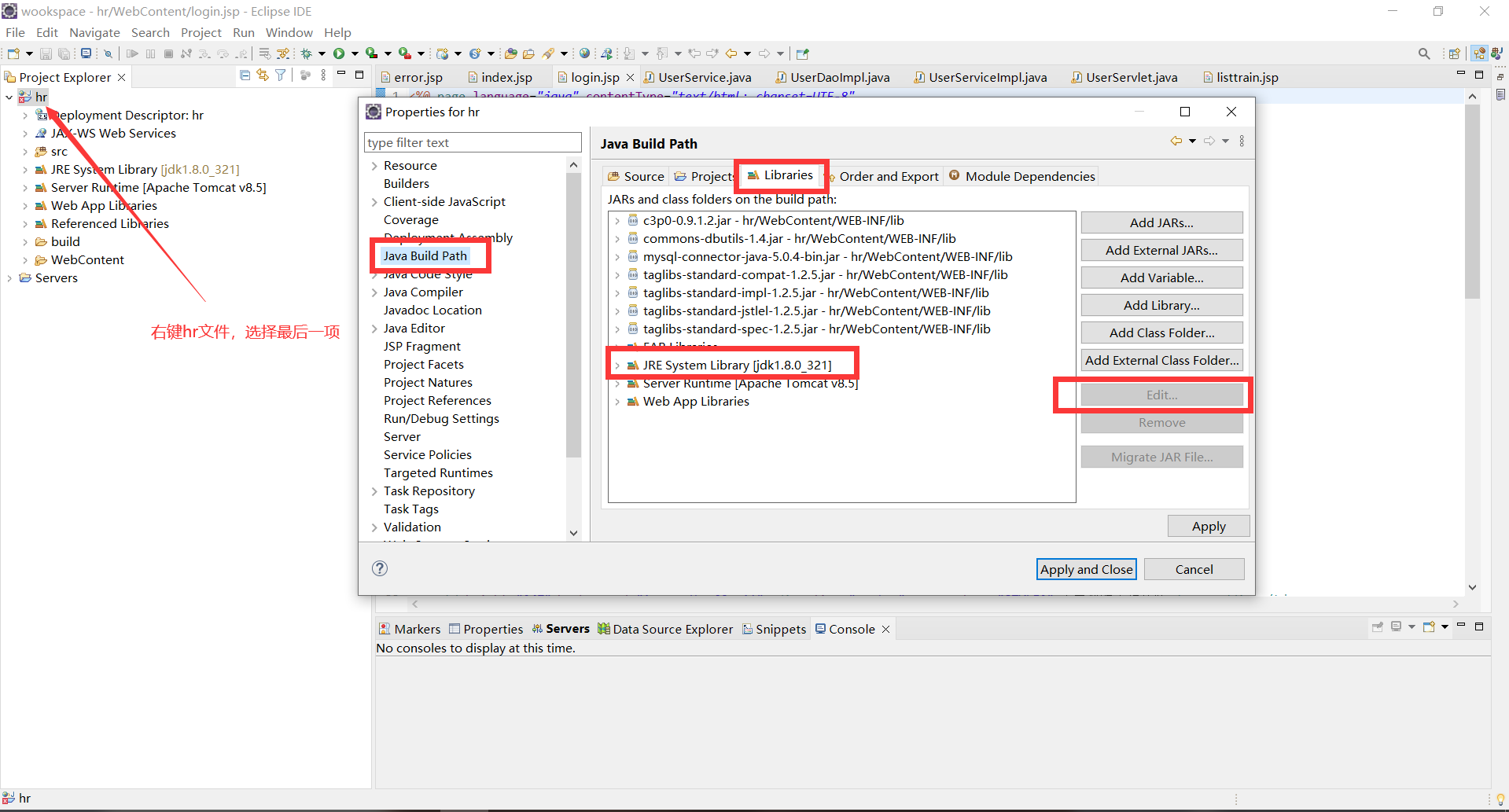Click the Add JARs... button
The width and height of the screenshot is (1509, 812).
pyautogui.click(x=1161, y=222)
